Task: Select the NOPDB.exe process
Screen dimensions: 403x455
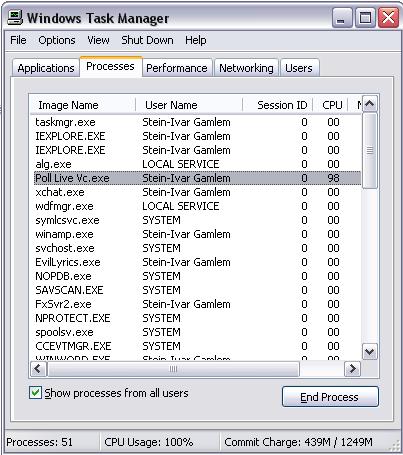Action: tap(197, 276)
